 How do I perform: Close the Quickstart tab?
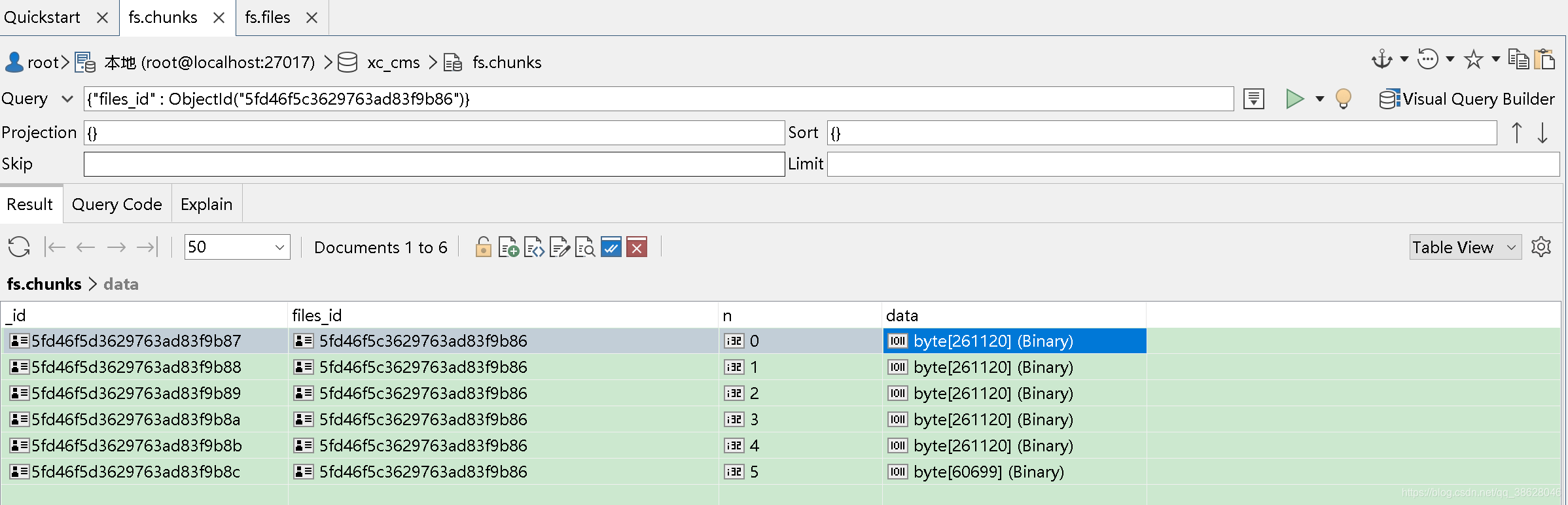pyautogui.click(x=102, y=18)
